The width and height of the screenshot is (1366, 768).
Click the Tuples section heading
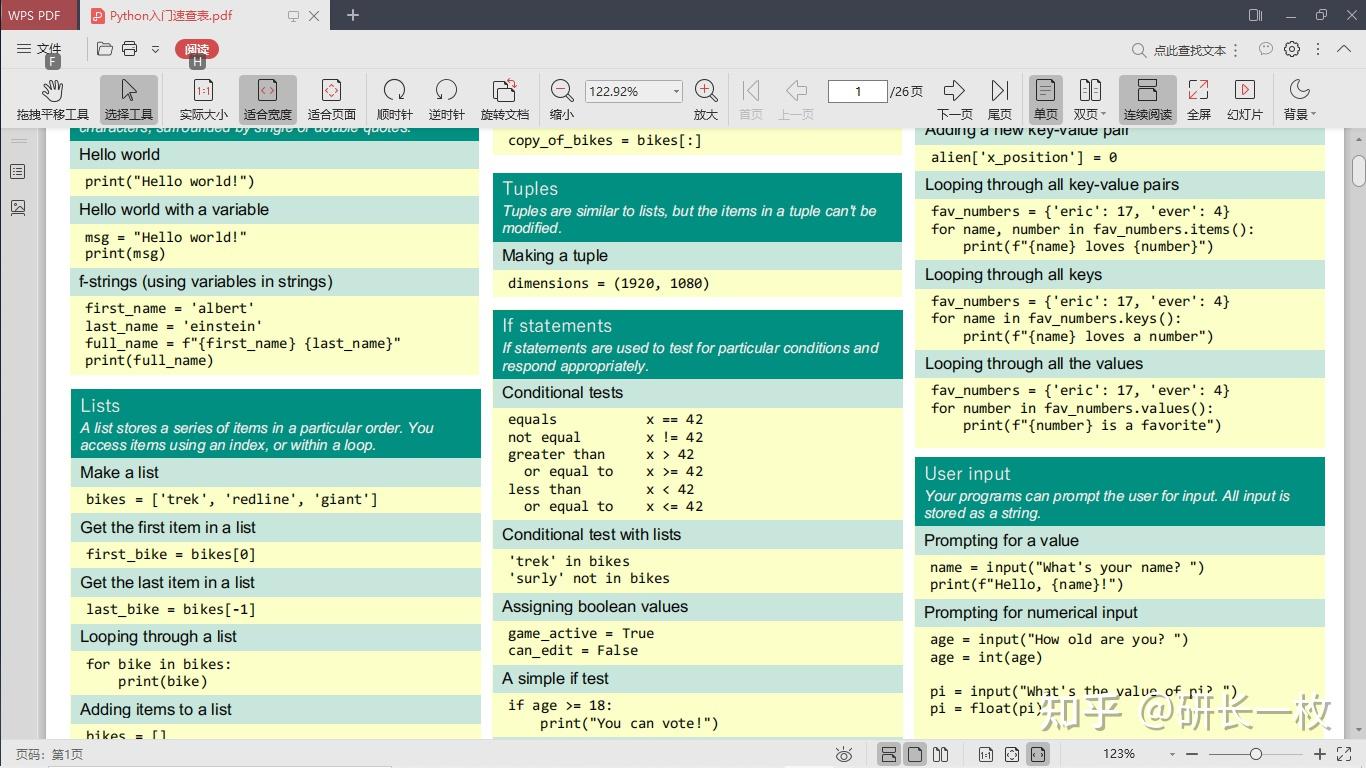[530, 189]
